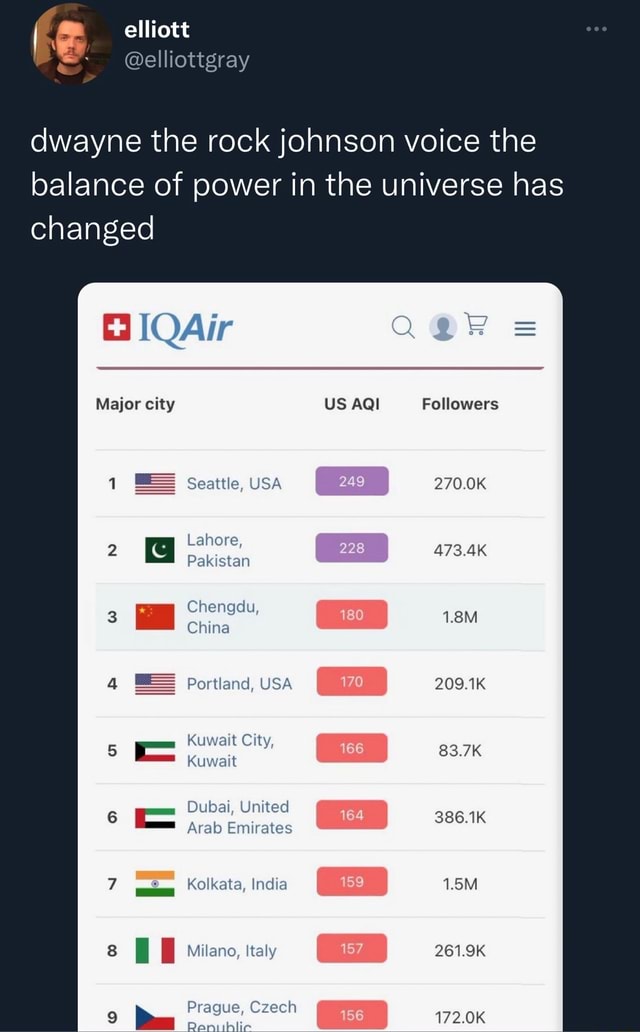640x1032 pixels.
Task: Click the red 170 AQI badge for Portland
Action: coord(352,682)
